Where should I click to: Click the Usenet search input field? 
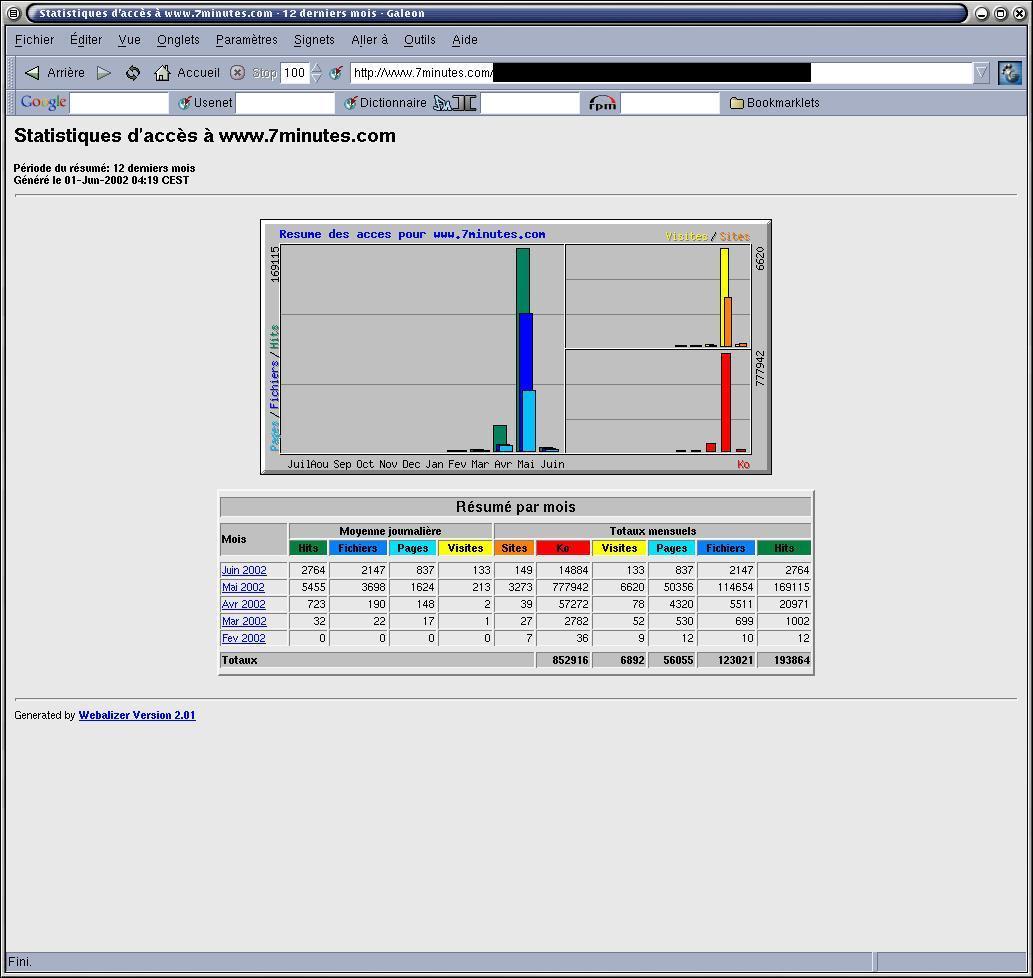pyautogui.click(x=285, y=103)
